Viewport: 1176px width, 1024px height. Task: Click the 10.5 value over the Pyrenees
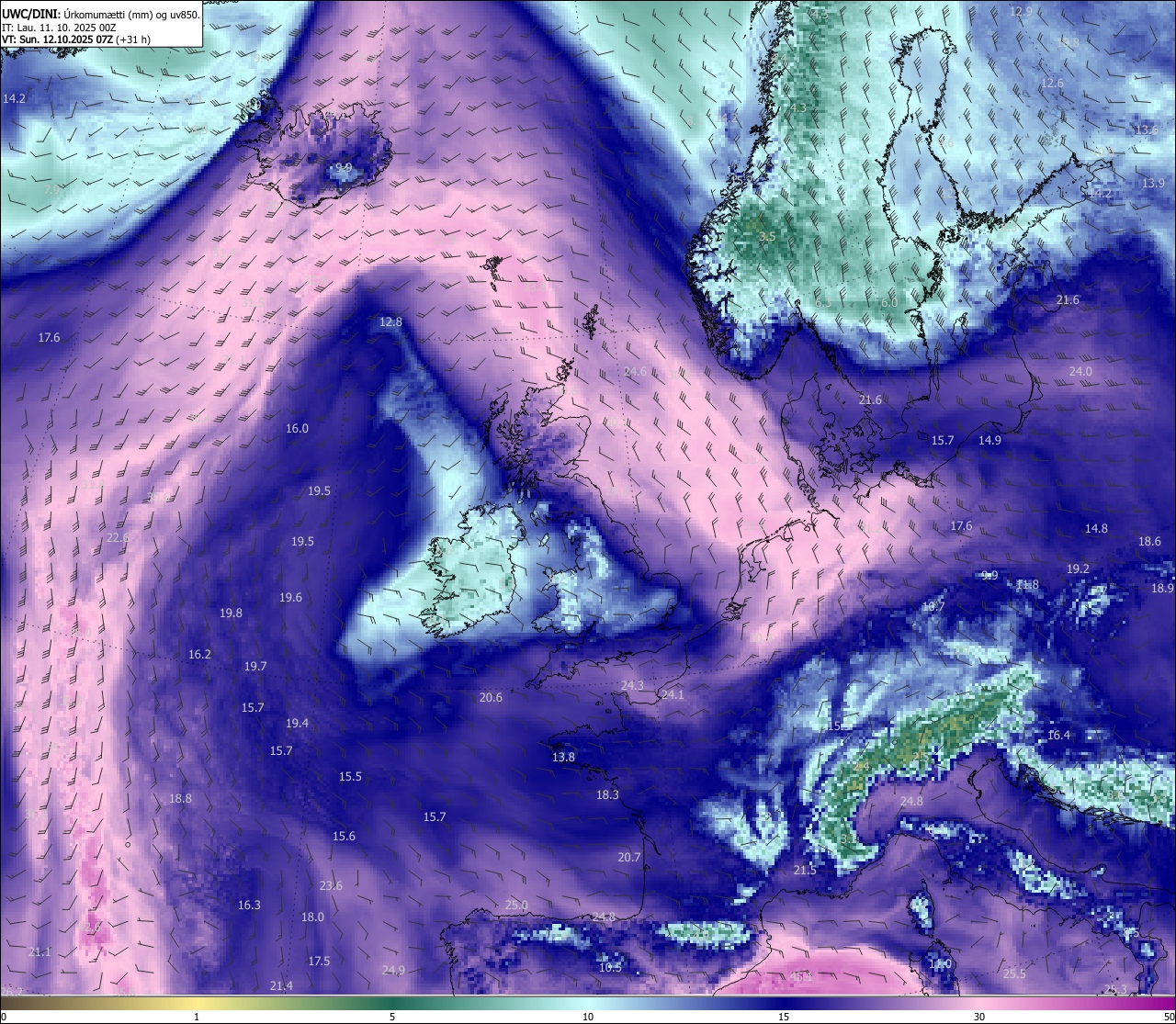tap(610, 968)
